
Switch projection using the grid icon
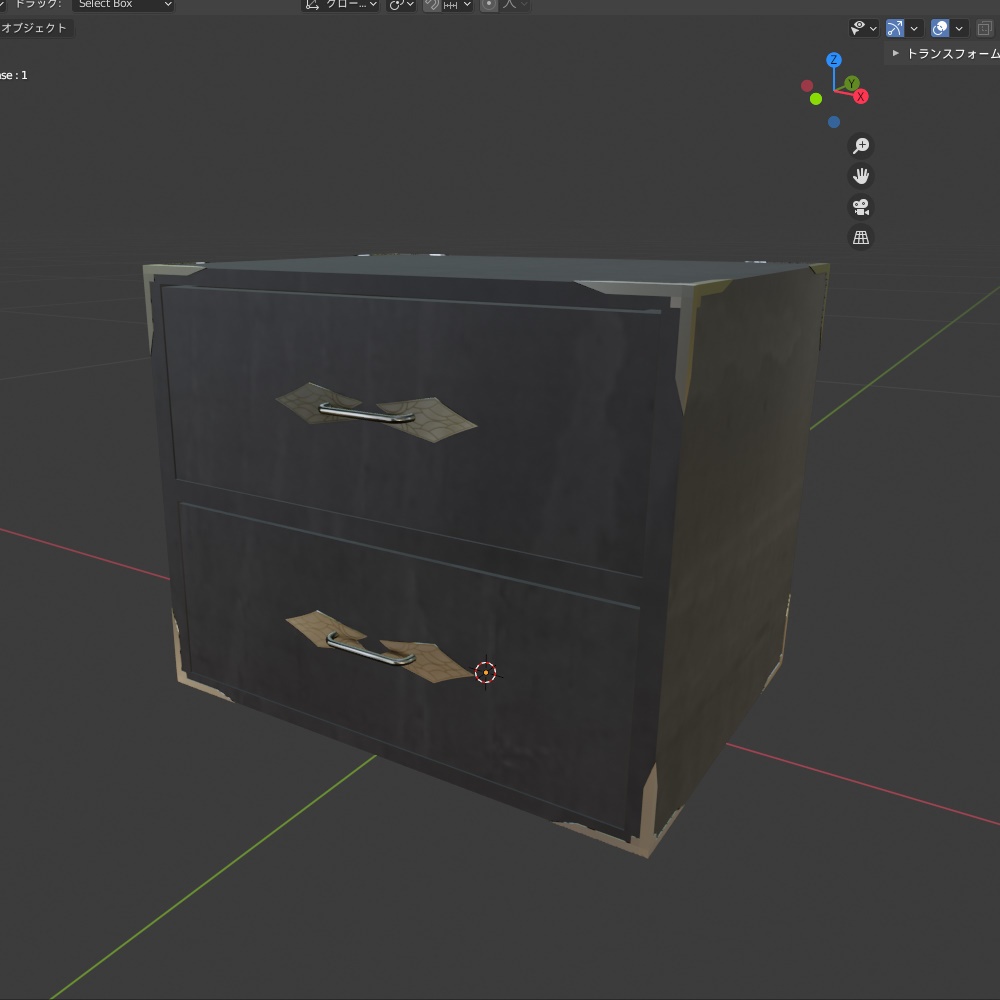coord(860,237)
